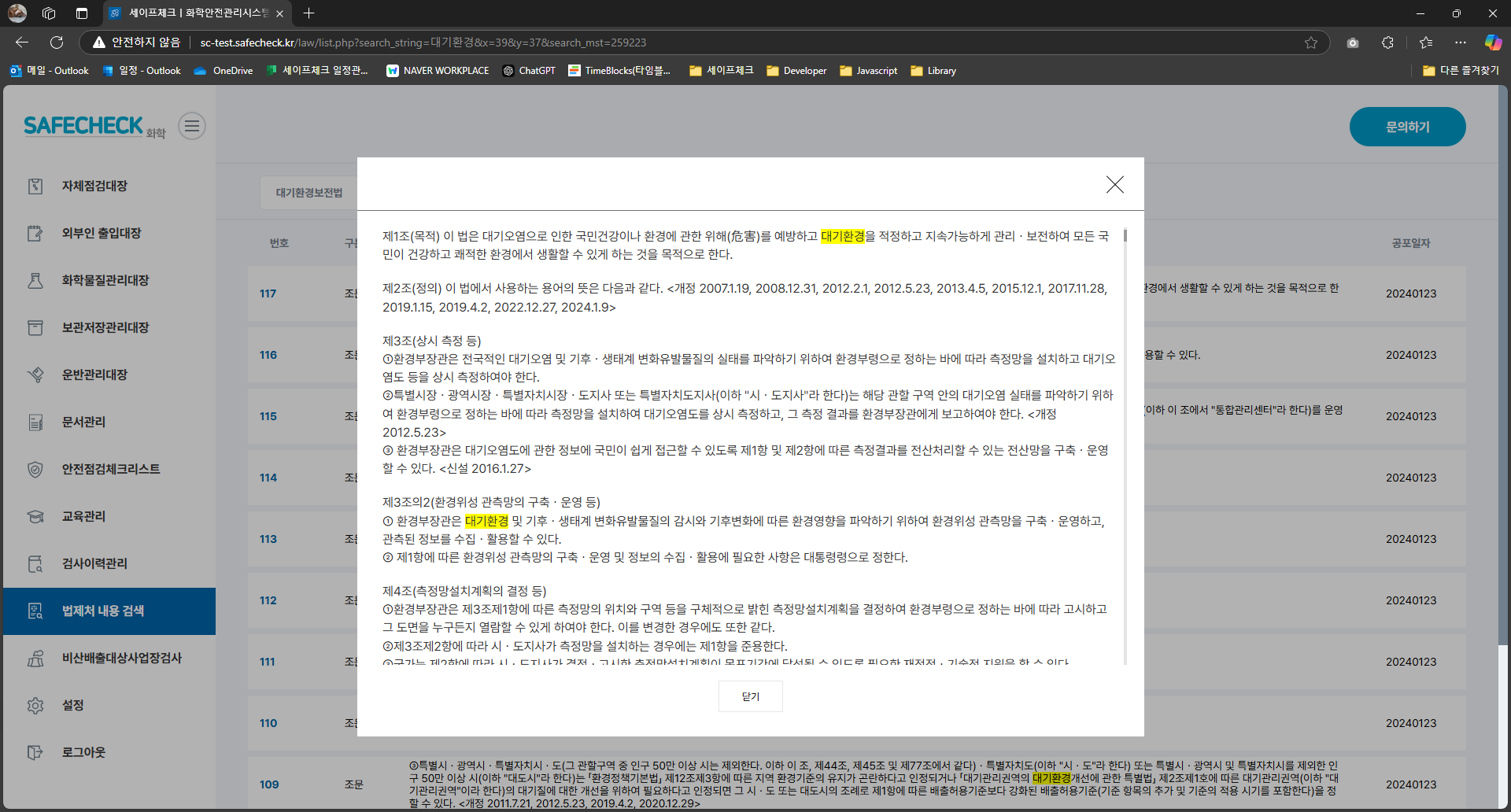Toggle the sidebar hamburger menu icon
The image size is (1511, 812).
[x=192, y=126]
